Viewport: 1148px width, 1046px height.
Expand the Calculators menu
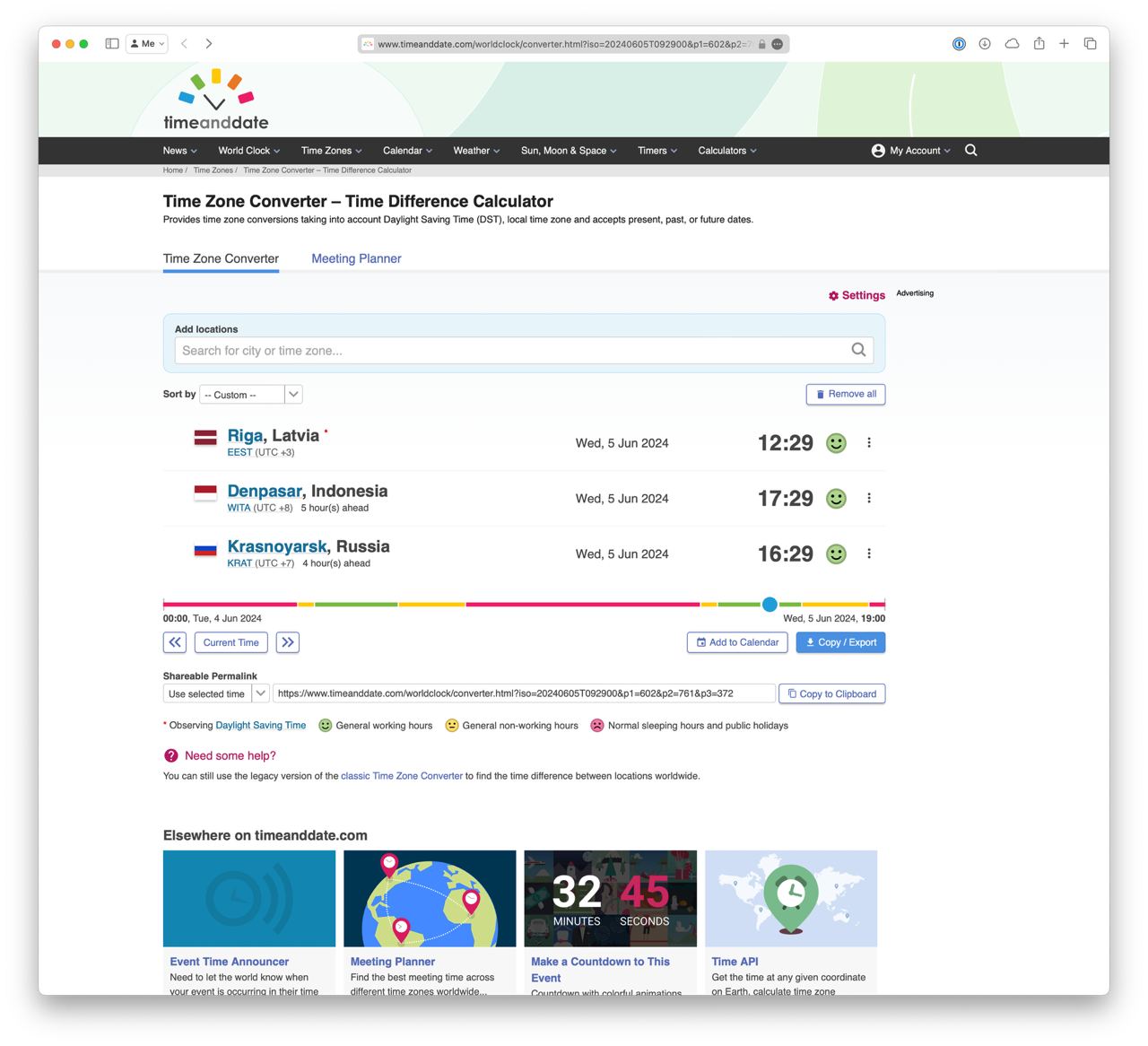(727, 151)
